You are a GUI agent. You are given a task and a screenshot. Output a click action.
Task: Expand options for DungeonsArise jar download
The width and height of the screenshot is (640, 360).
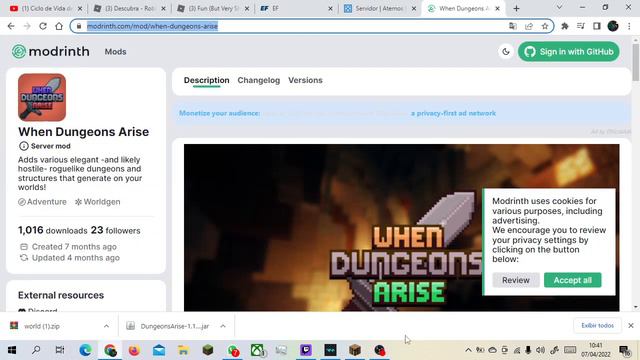click(x=223, y=326)
